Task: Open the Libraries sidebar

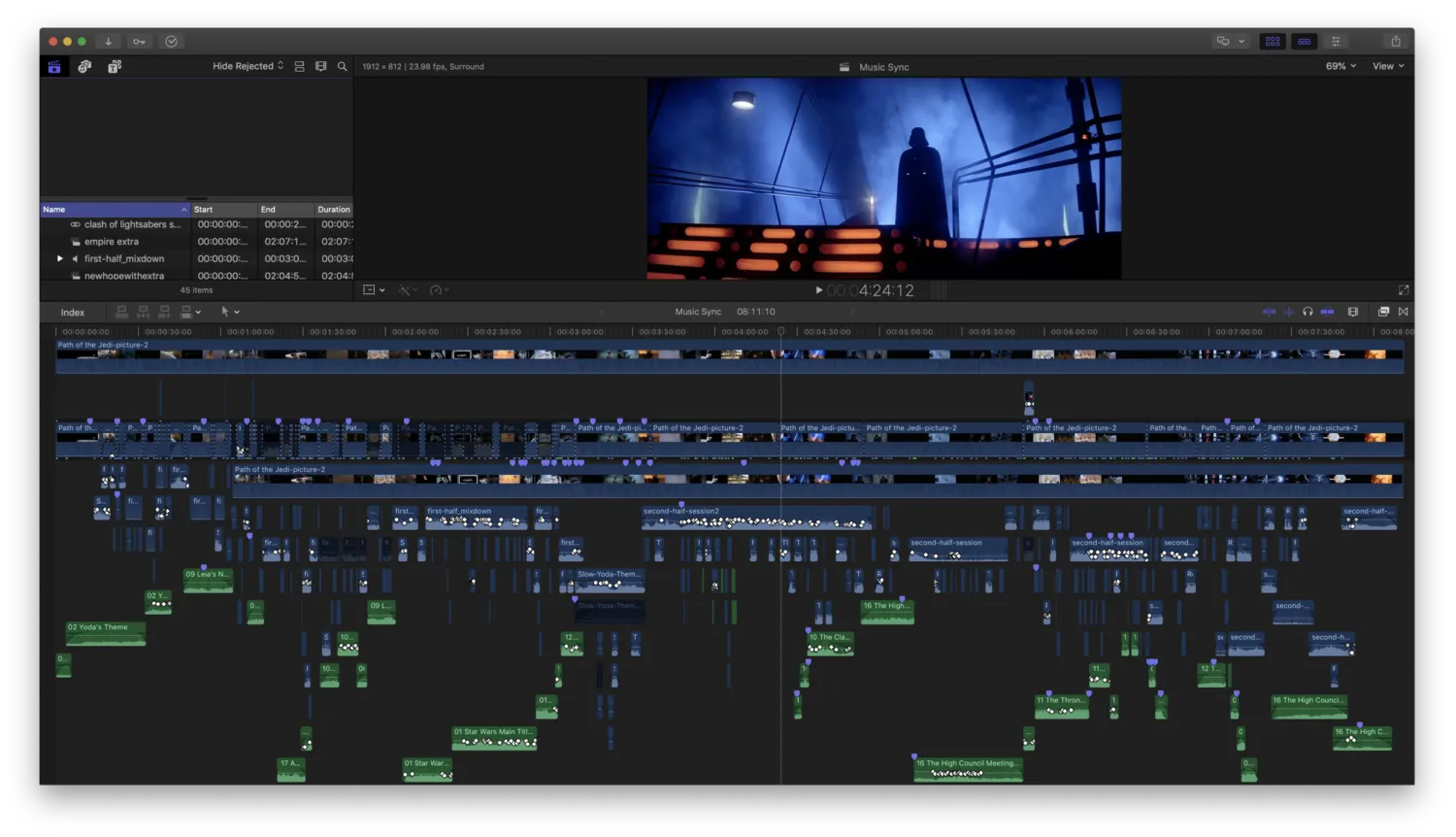Action: (54, 66)
